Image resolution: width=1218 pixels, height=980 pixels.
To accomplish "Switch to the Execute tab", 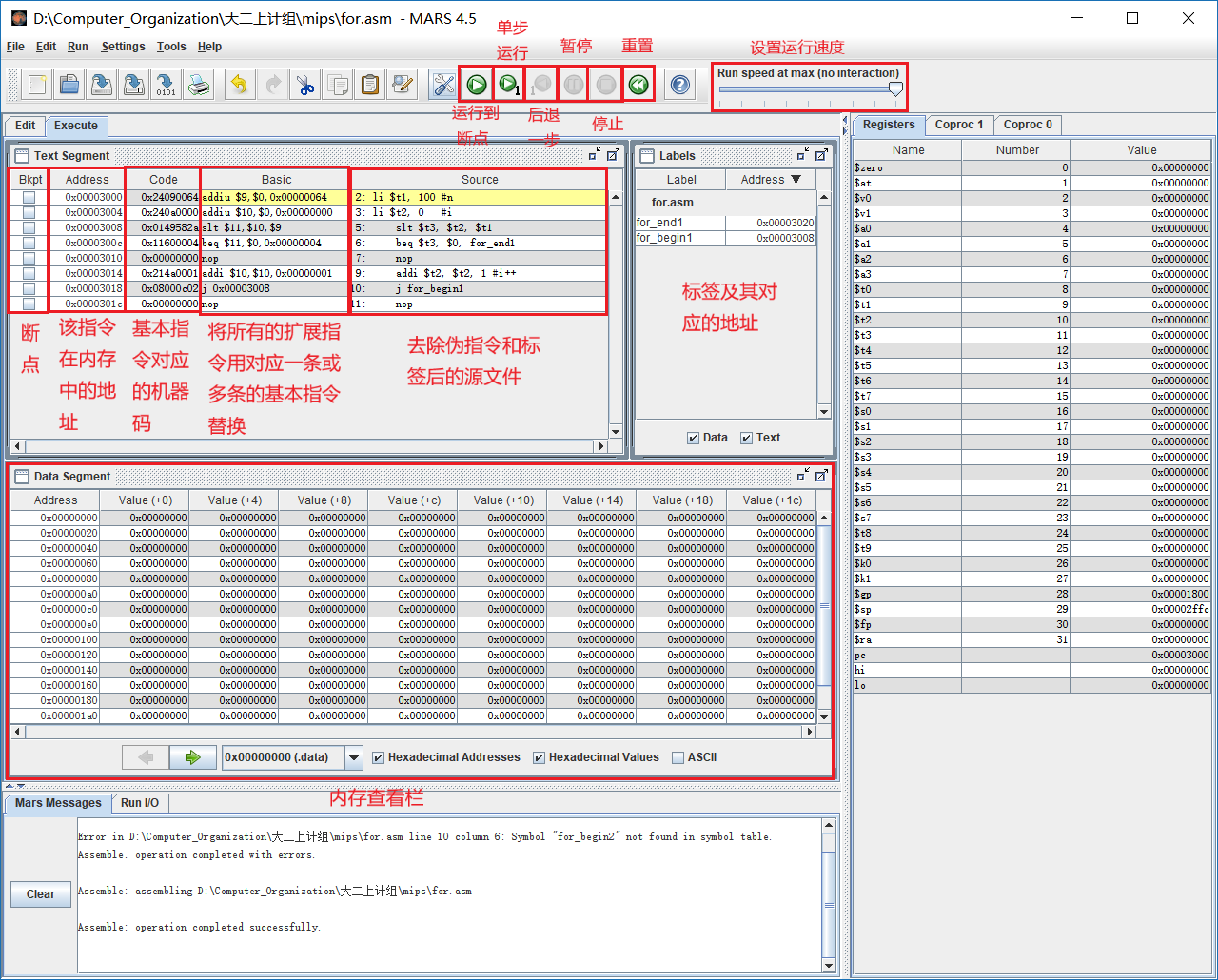I will 76,126.
